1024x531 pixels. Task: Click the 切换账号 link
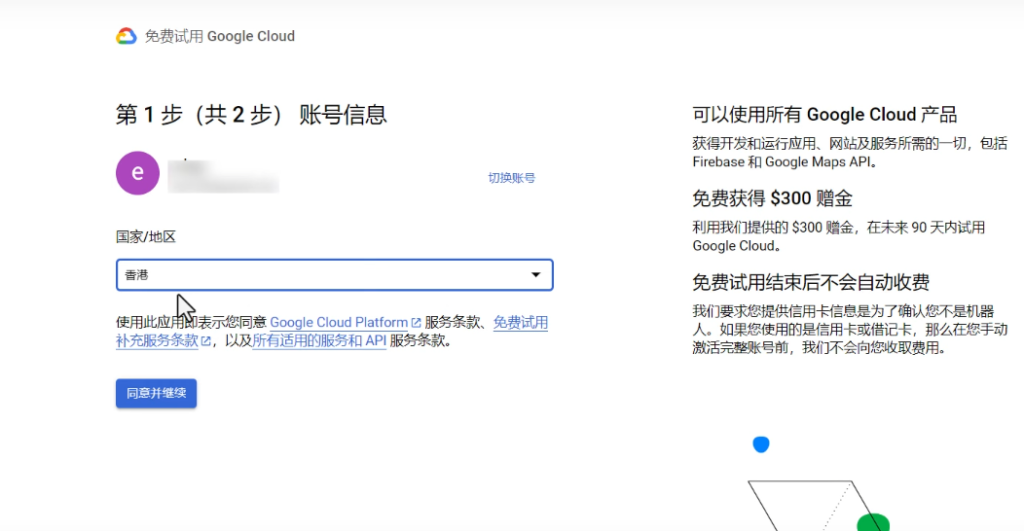pyautogui.click(x=511, y=178)
